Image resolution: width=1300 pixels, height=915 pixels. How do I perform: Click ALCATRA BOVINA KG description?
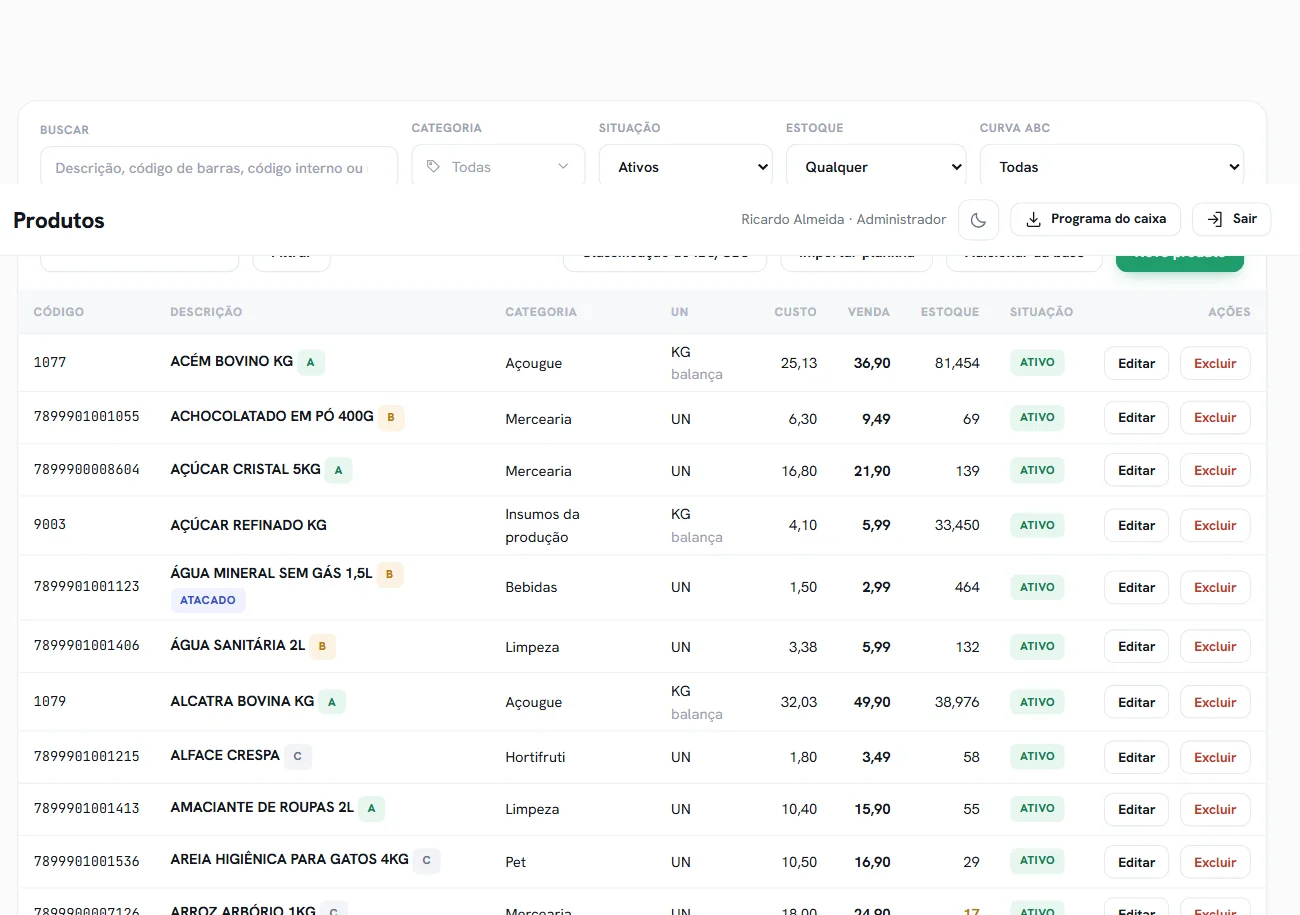242,701
